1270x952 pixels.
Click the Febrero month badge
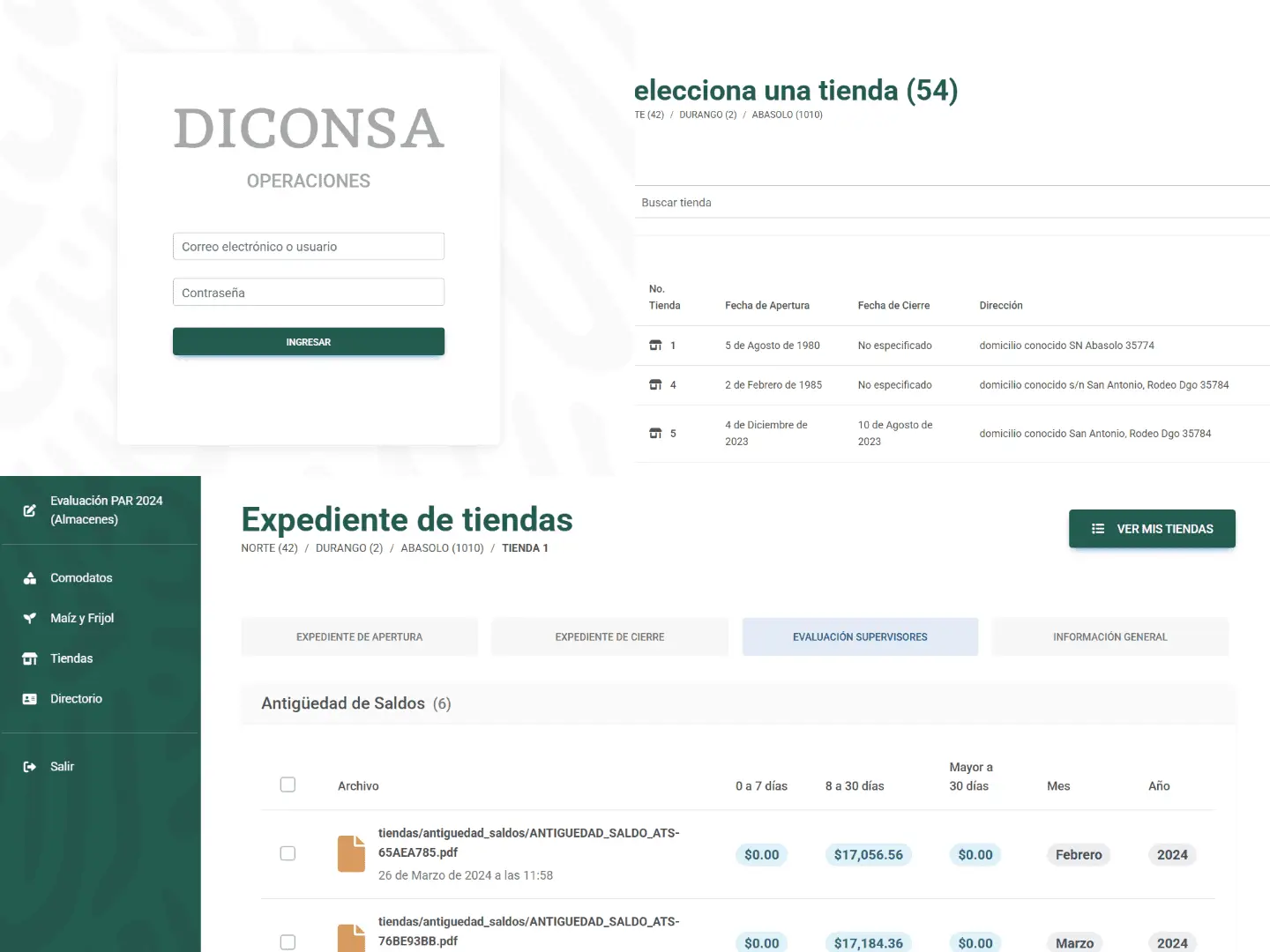(1079, 855)
